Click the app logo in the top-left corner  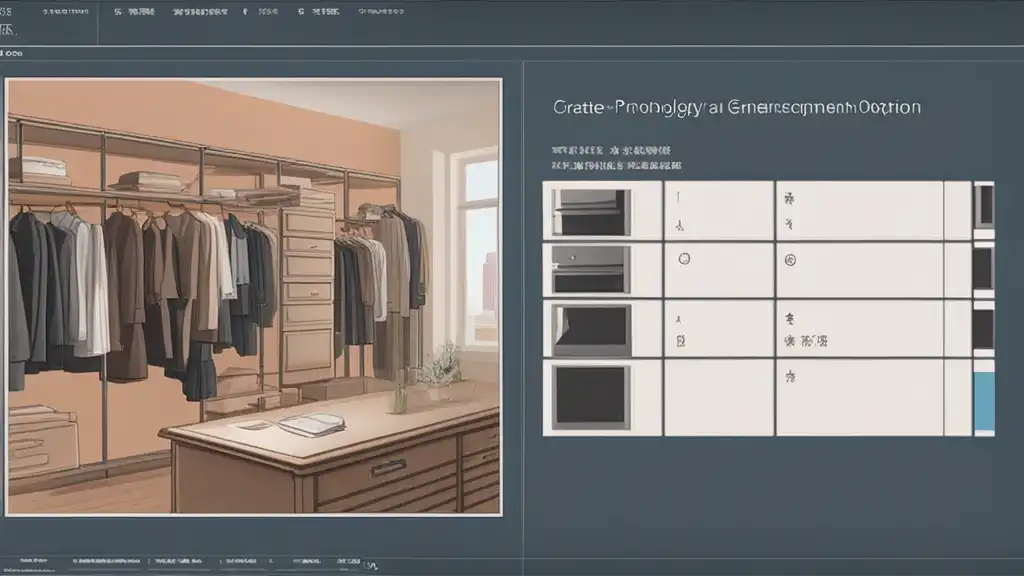8,14
